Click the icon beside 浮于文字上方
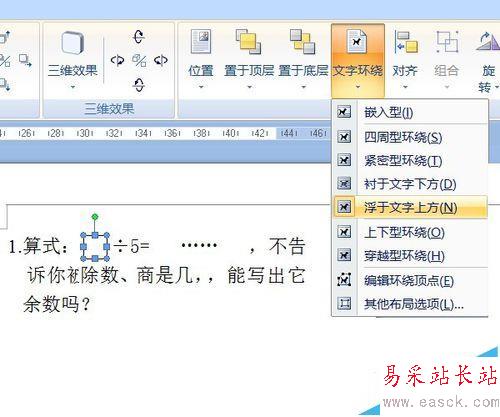Screen dimensions: 500x417 [344, 207]
